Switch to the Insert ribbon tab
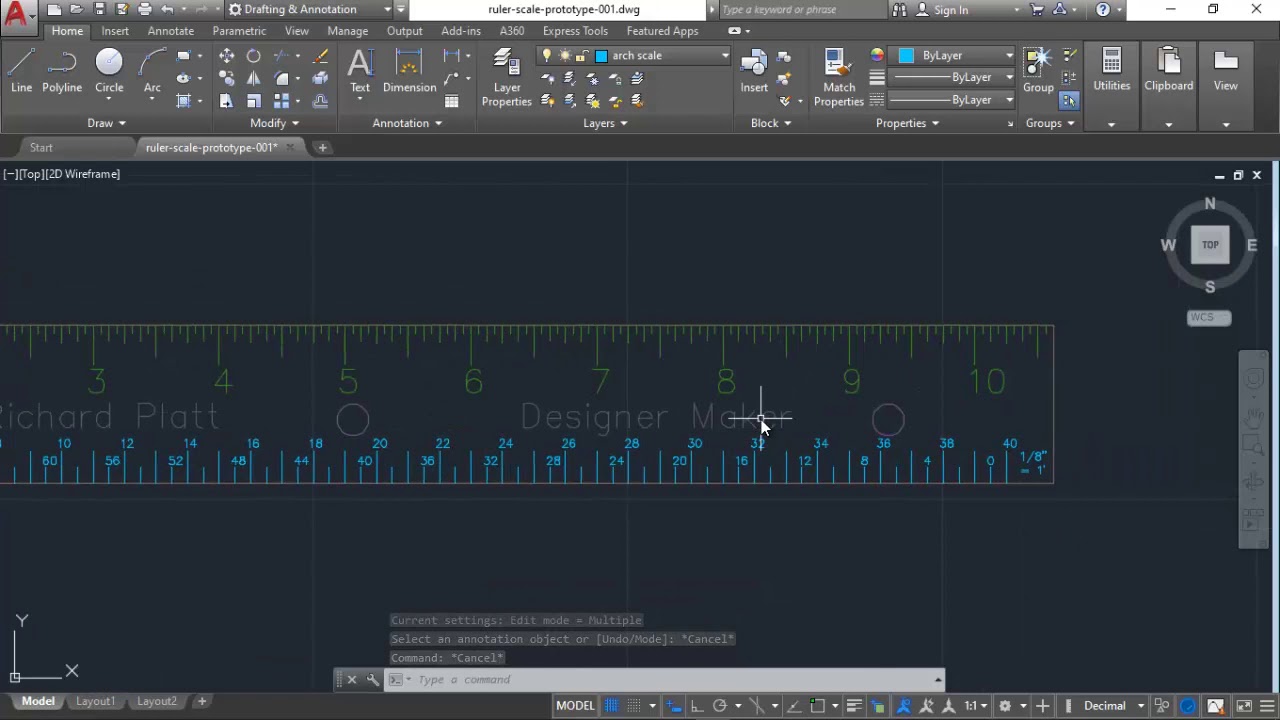This screenshot has height=720, width=1280. coord(115,31)
